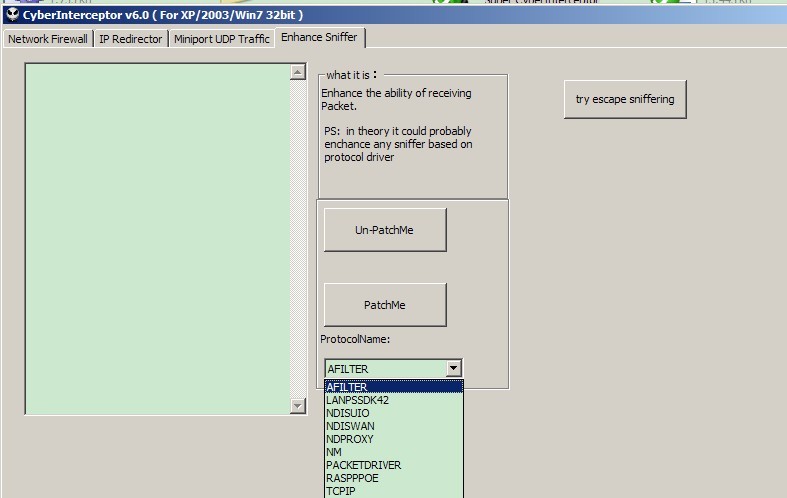
Task: Pick PACKETDRIVER from the protocol list
Action: [393, 465]
